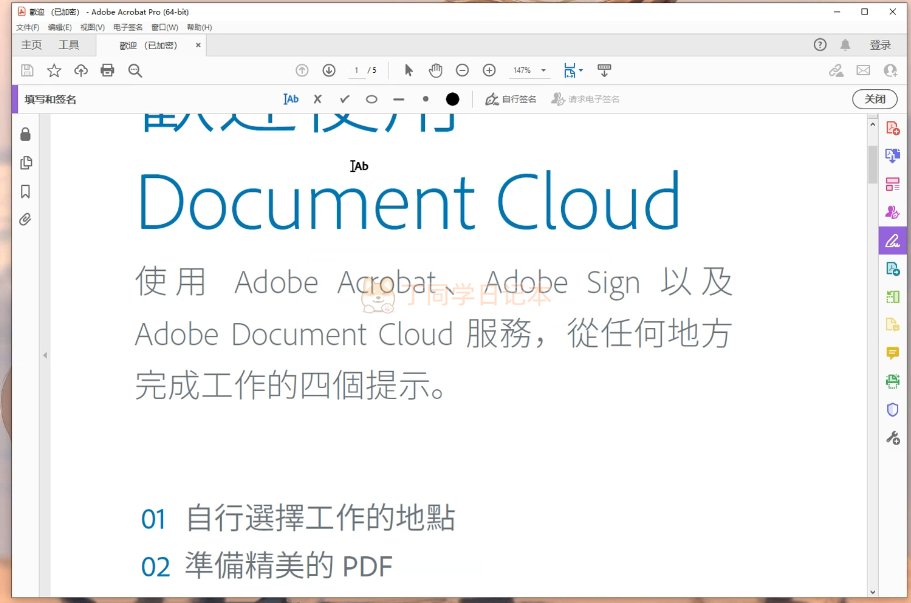Expand the page fit options dropdown

click(573, 70)
